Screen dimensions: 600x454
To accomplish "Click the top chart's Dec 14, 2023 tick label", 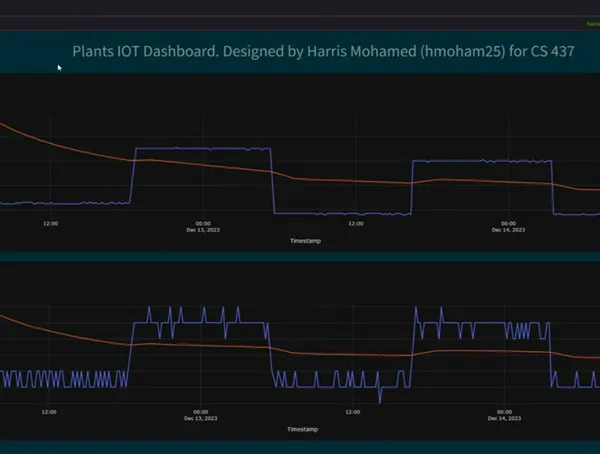I will coord(507,227).
